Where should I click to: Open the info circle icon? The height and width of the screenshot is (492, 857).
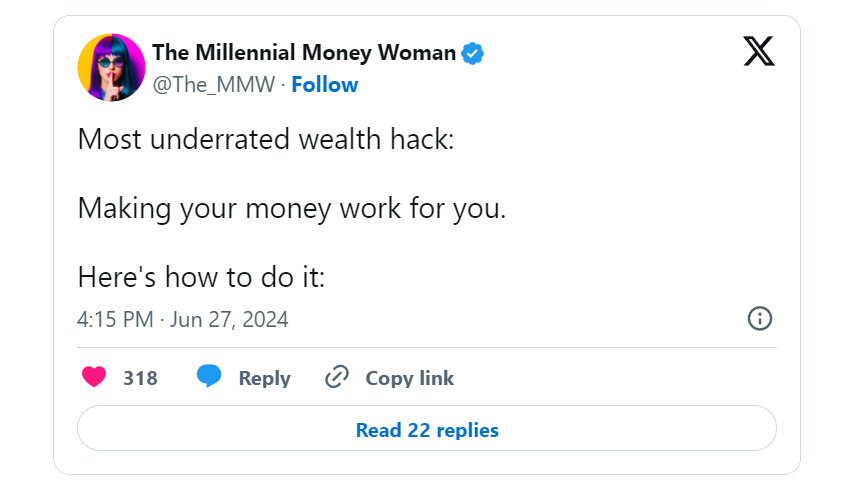point(760,318)
